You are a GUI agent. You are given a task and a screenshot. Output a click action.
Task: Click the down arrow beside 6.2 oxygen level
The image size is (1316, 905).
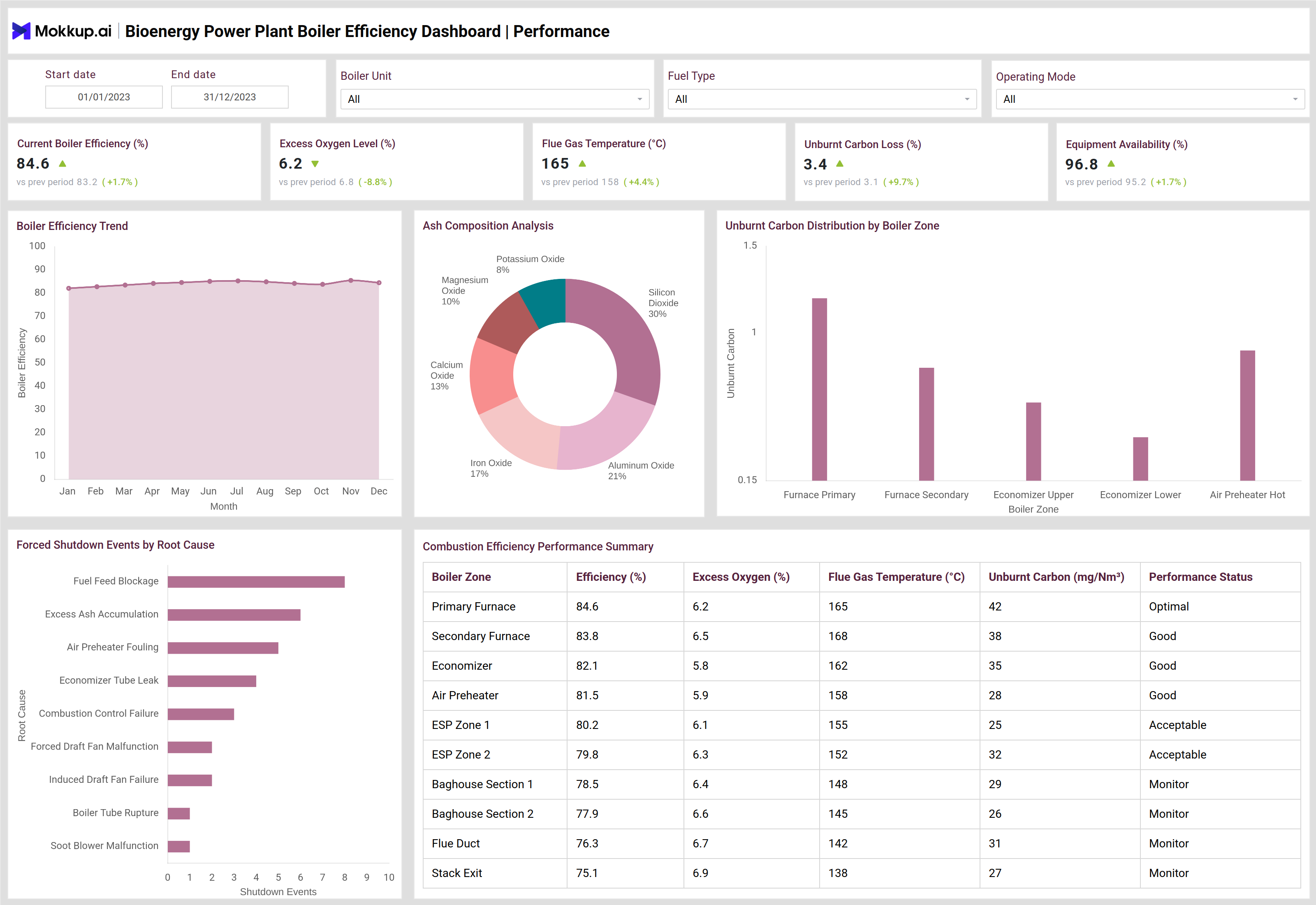point(315,164)
